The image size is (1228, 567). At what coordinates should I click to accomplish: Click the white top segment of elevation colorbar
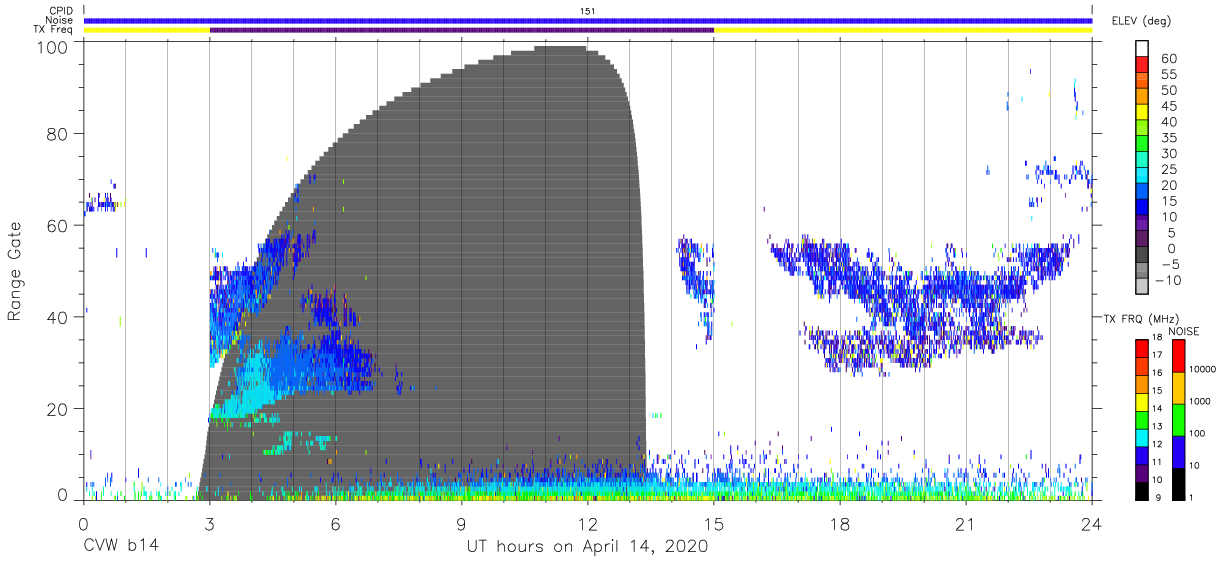[1142, 47]
